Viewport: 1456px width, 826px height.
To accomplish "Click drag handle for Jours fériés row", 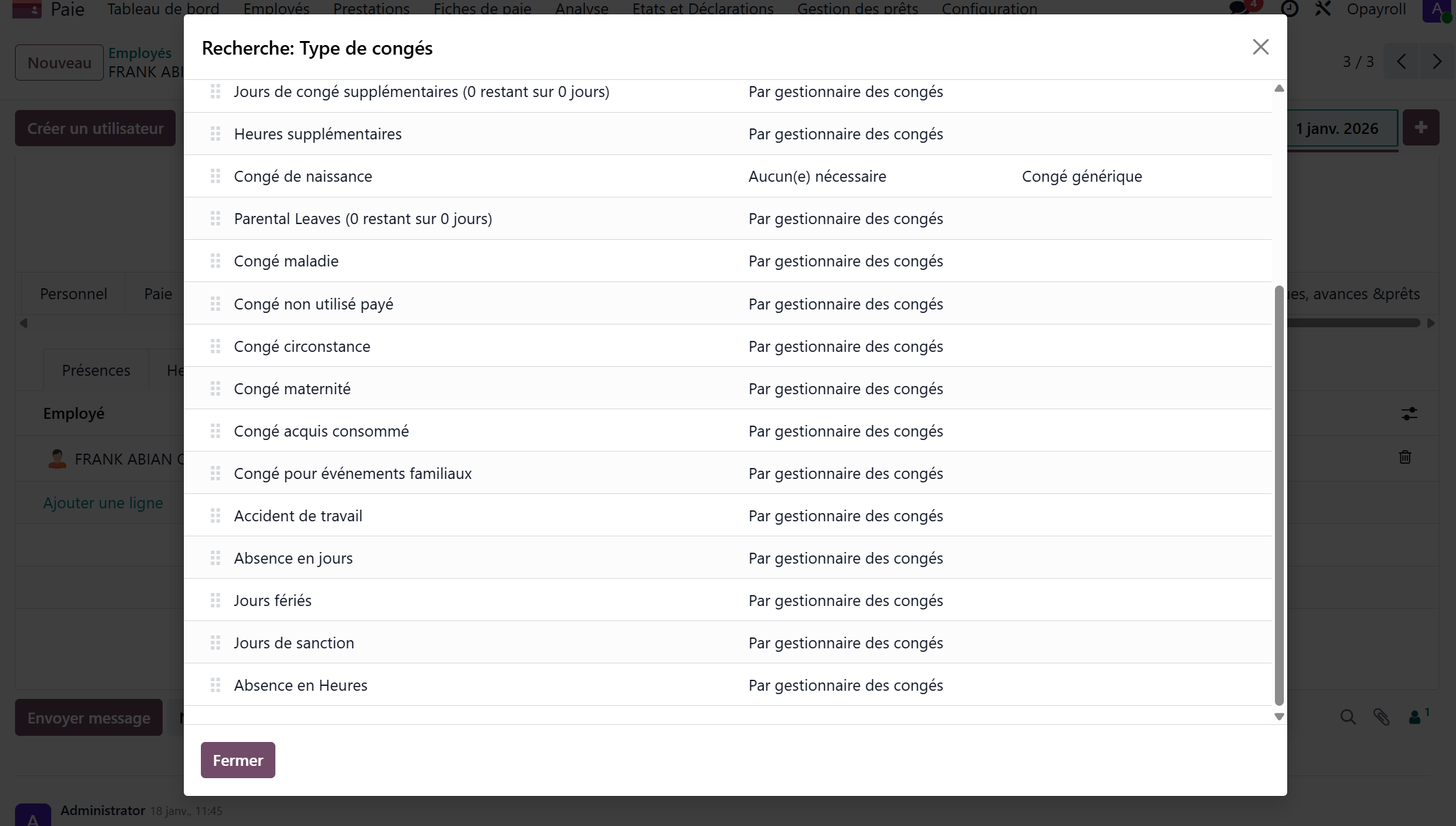I will click(x=215, y=601).
